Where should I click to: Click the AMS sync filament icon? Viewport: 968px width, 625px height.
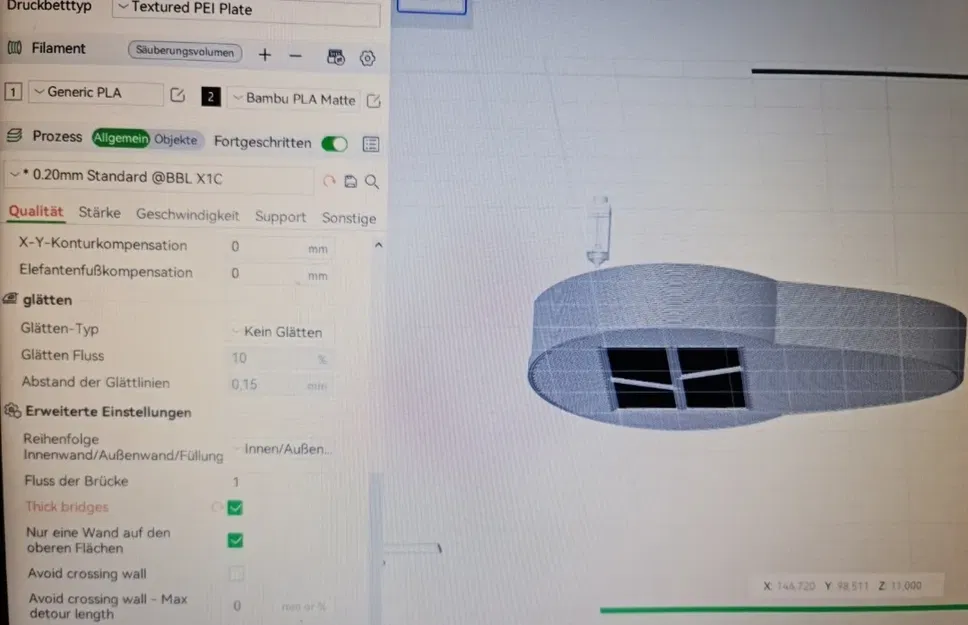click(x=336, y=57)
